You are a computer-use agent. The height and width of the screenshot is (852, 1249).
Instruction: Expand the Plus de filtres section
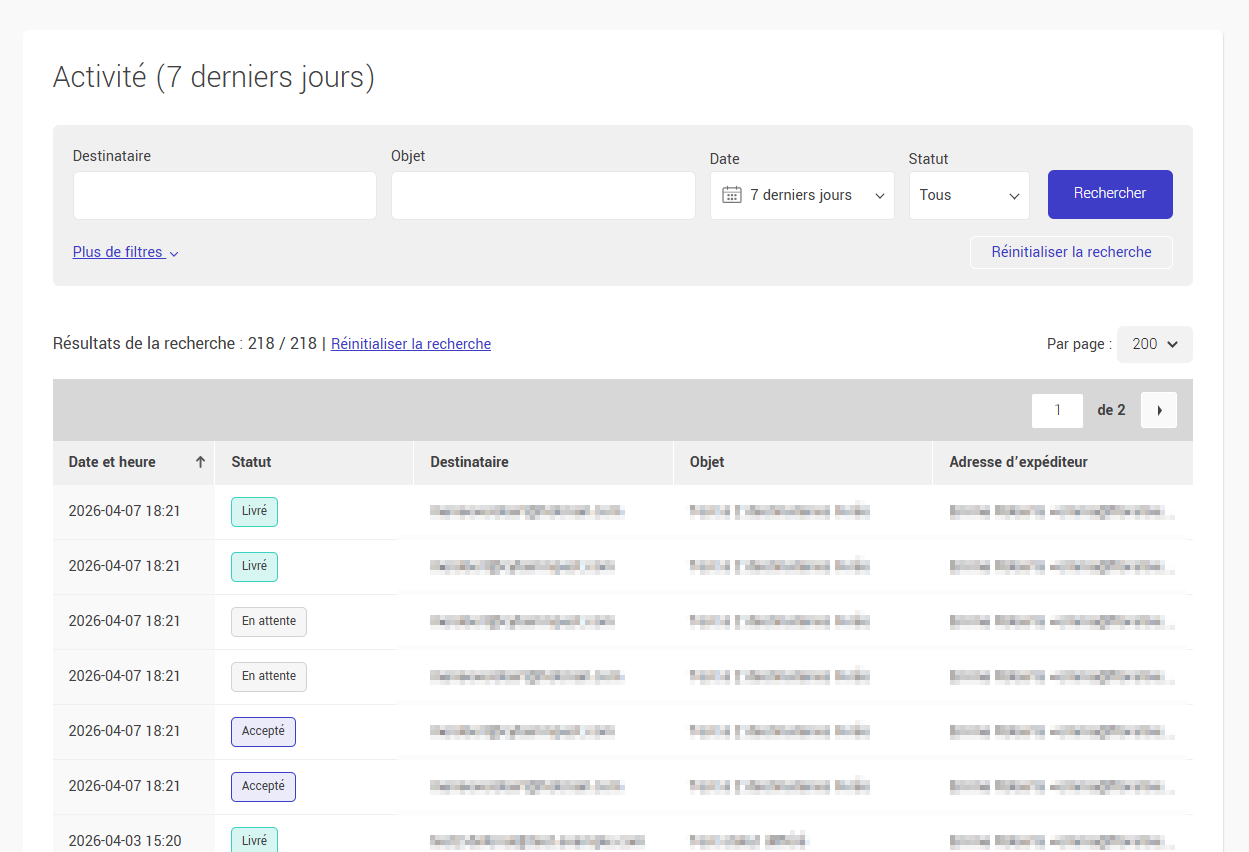click(x=125, y=252)
